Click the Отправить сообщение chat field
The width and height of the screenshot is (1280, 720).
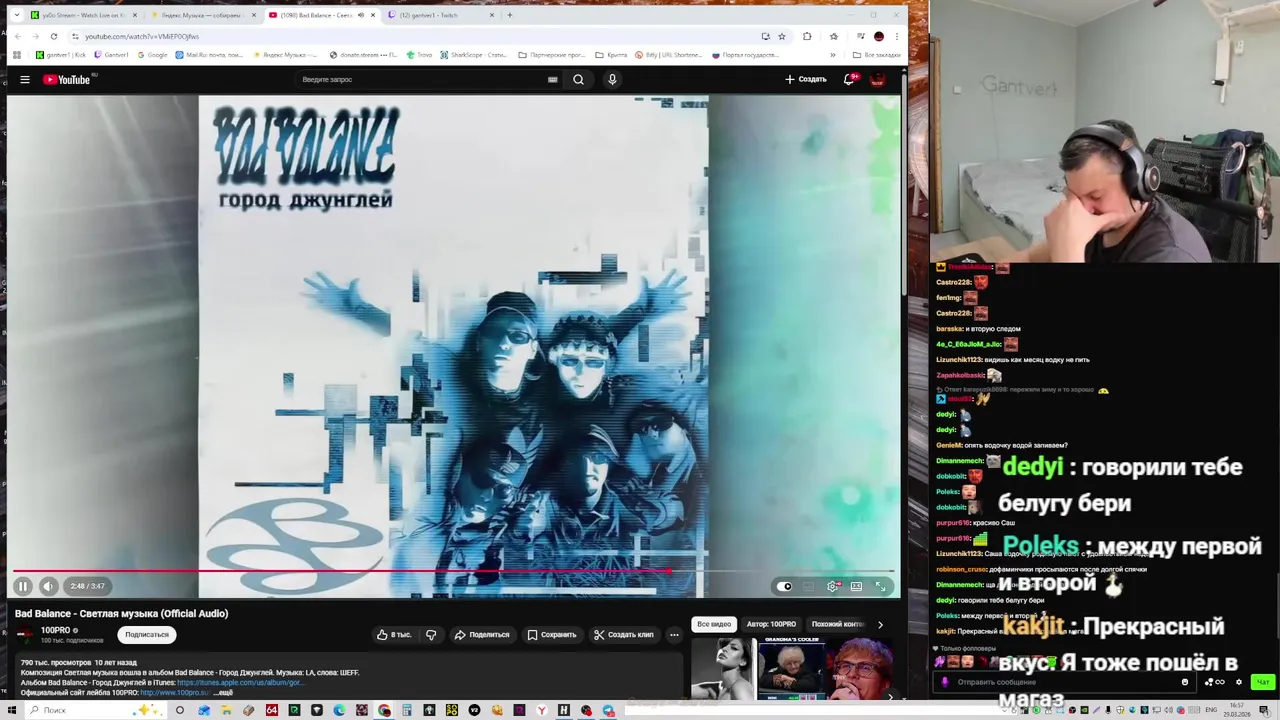tap(1065, 682)
